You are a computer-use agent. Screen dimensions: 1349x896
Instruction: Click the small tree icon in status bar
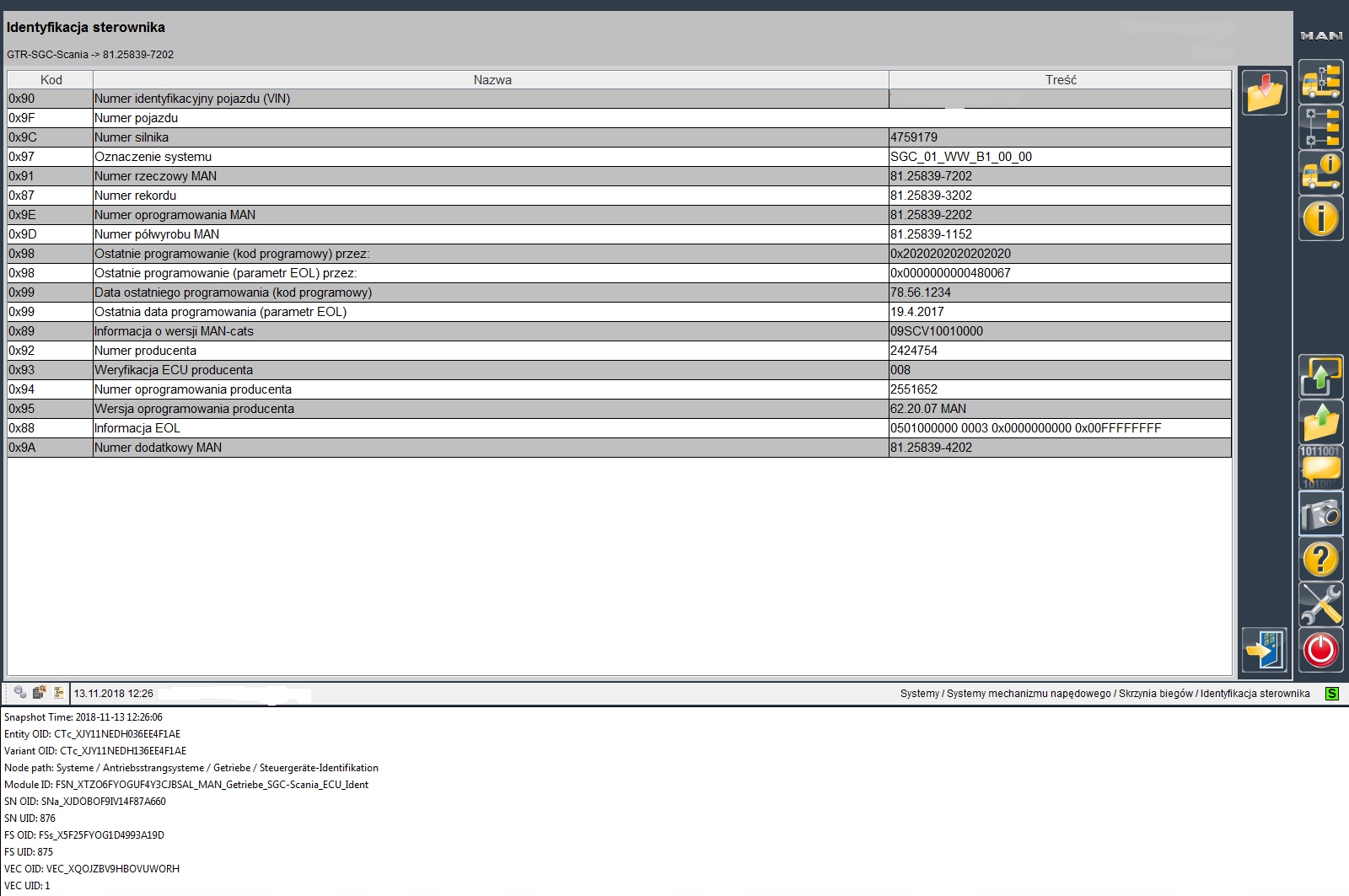pyautogui.click(x=58, y=693)
